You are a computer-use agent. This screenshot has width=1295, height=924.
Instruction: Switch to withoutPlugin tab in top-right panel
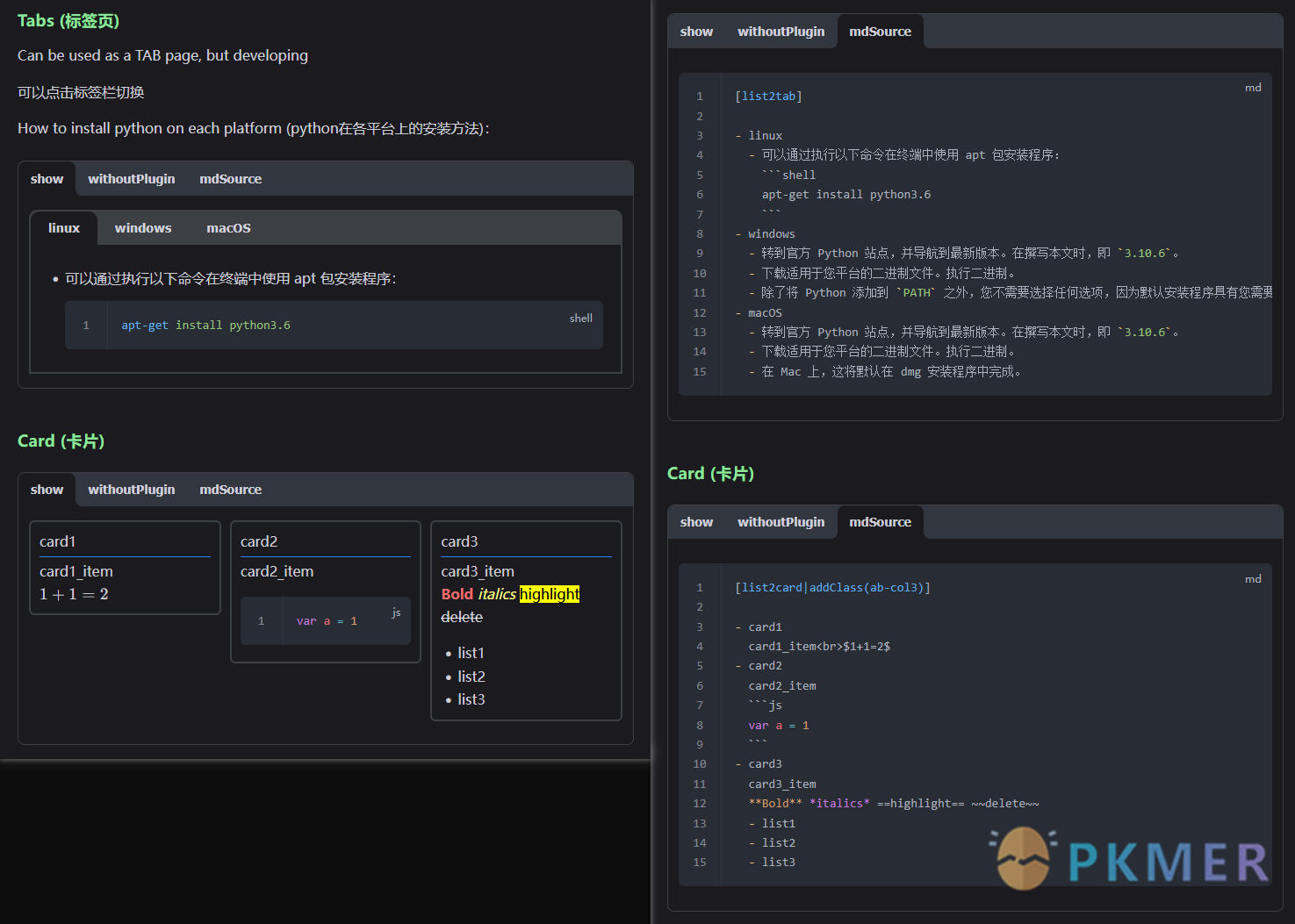[781, 32]
